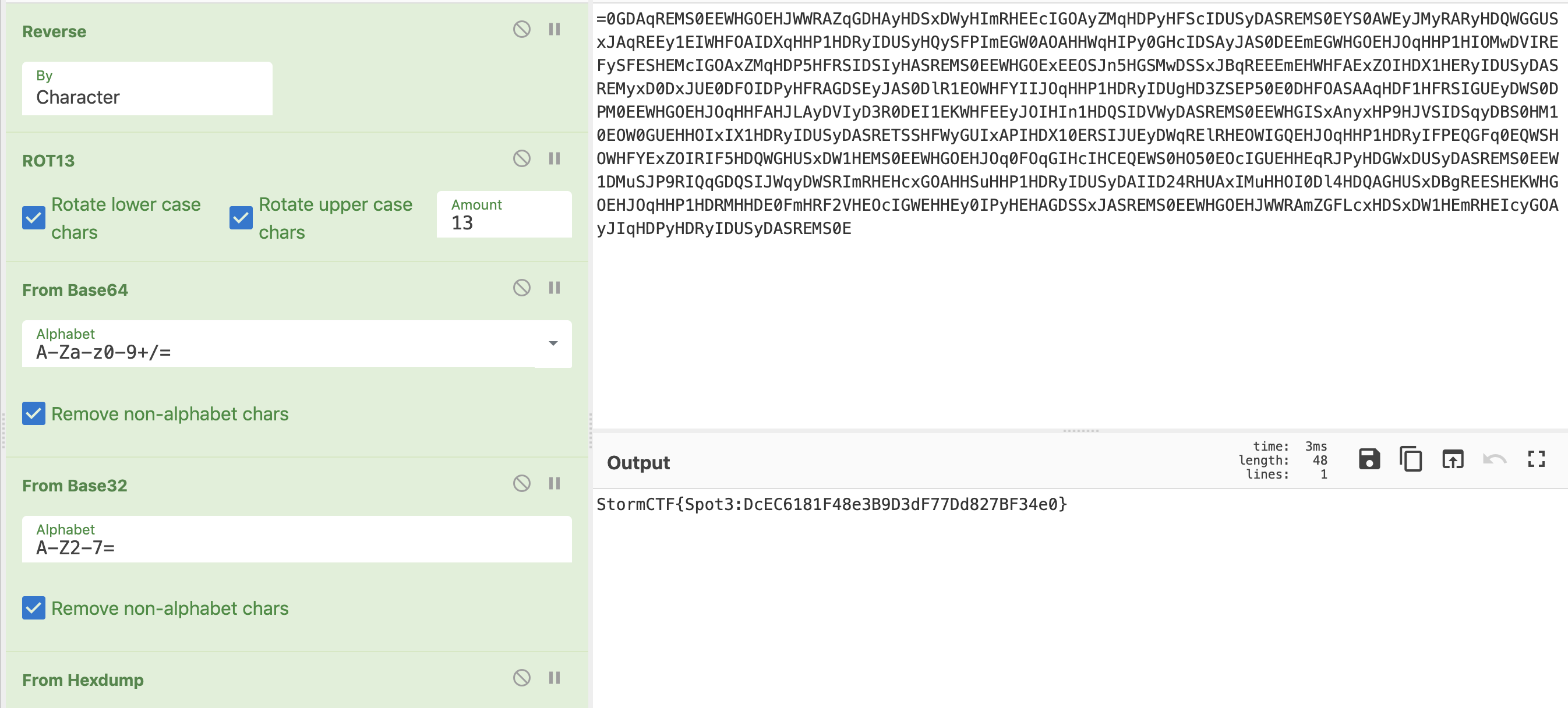Image resolution: width=1568 pixels, height=708 pixels.
Task: Disable the From Hexdump operation
Action: [x=521, y=678]
